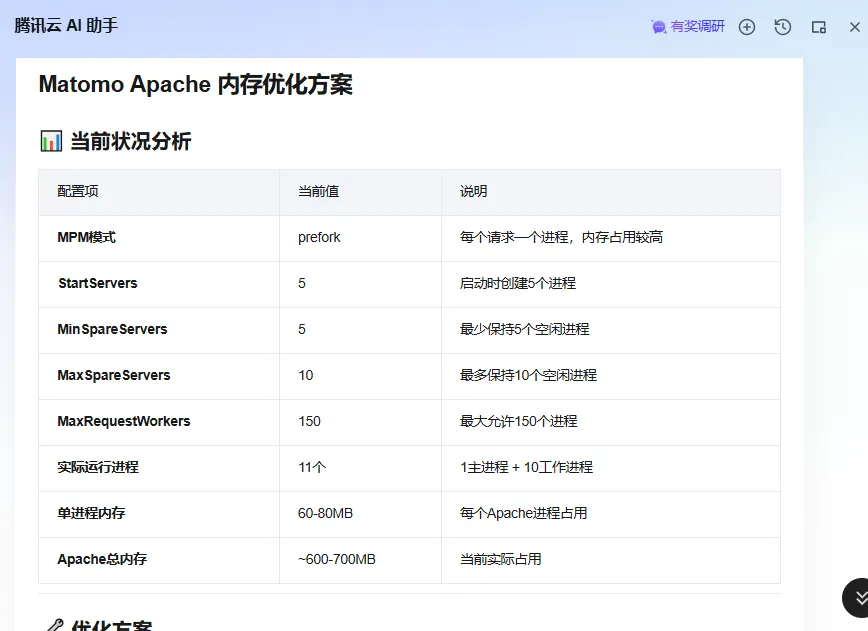Click the 说明 column header
868x631 pixels.
tap(473, 192)
